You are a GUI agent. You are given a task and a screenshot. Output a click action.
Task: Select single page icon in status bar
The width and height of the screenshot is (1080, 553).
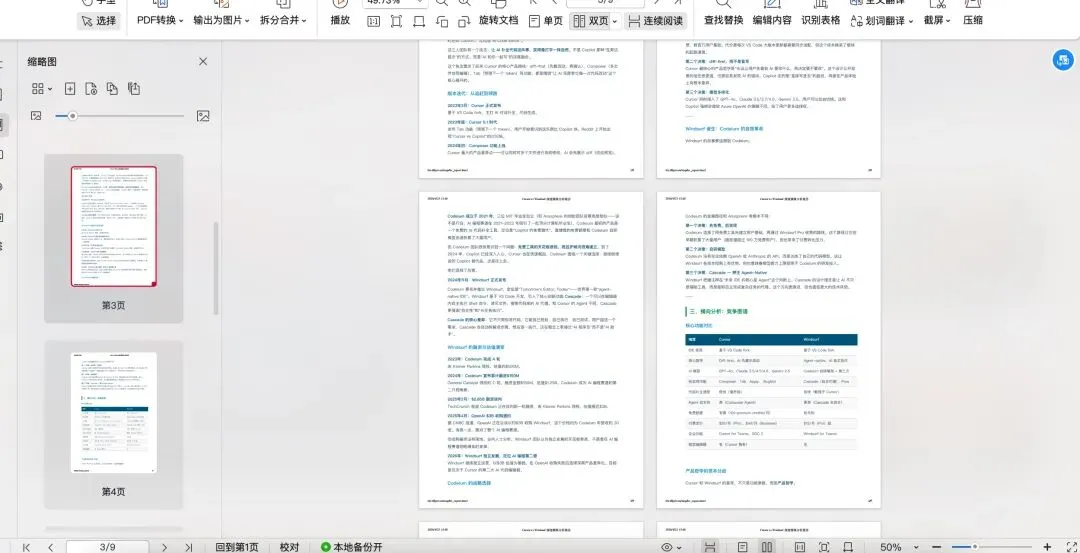coord(742,547)
